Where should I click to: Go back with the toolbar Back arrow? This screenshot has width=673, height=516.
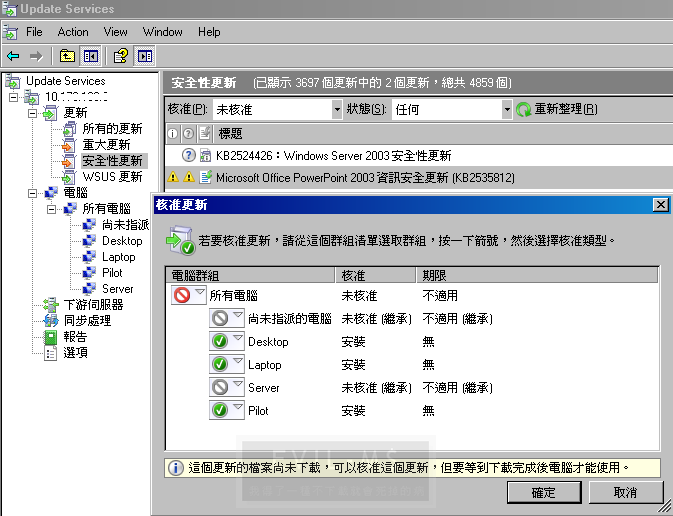13,56
